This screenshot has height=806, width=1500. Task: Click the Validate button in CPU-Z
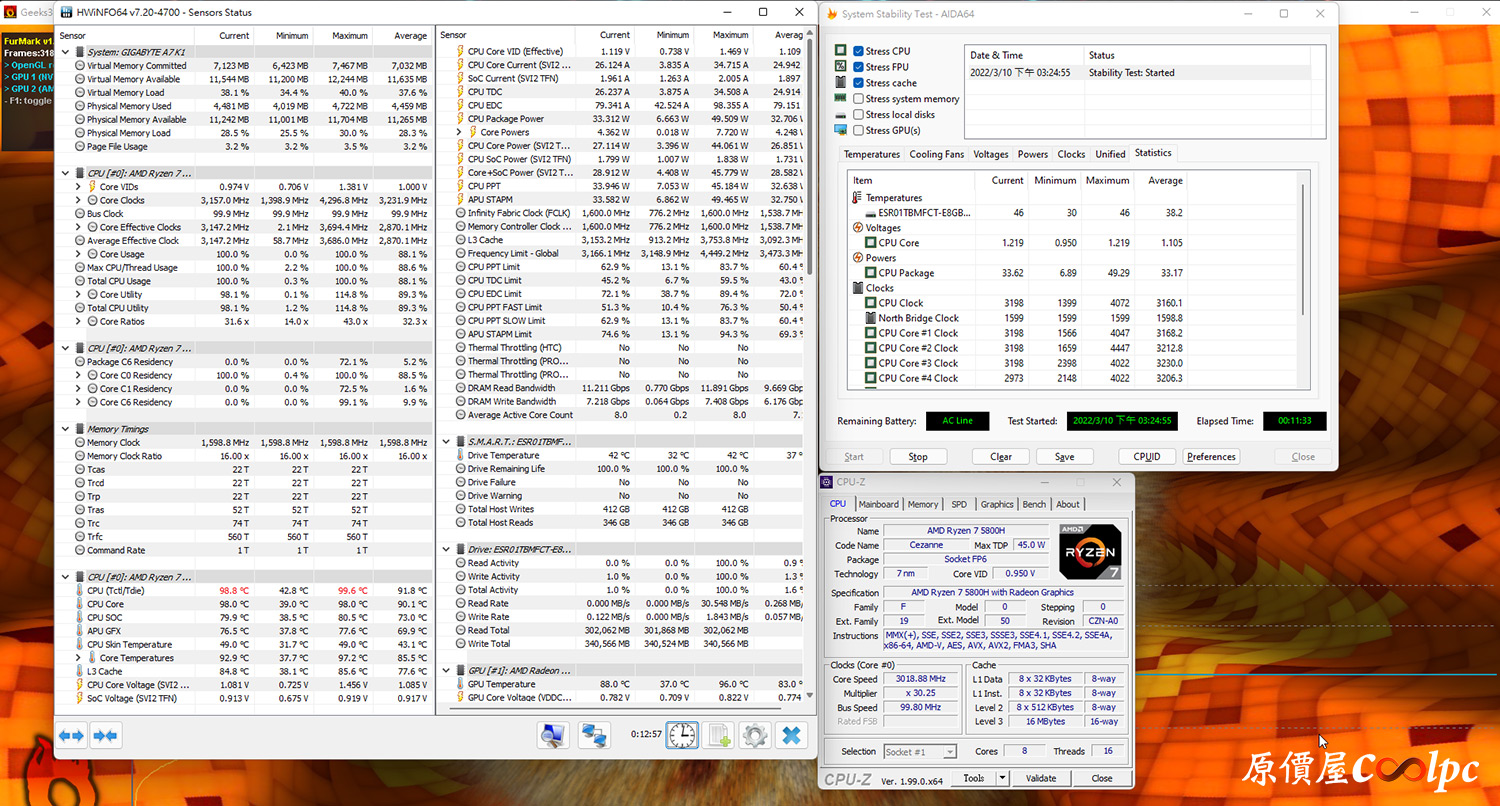[1041, 778]
